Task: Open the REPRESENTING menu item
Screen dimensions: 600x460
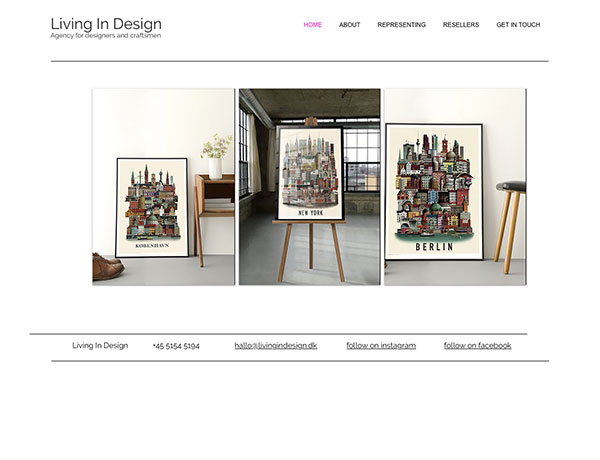Action: click(x=401, y=24)
